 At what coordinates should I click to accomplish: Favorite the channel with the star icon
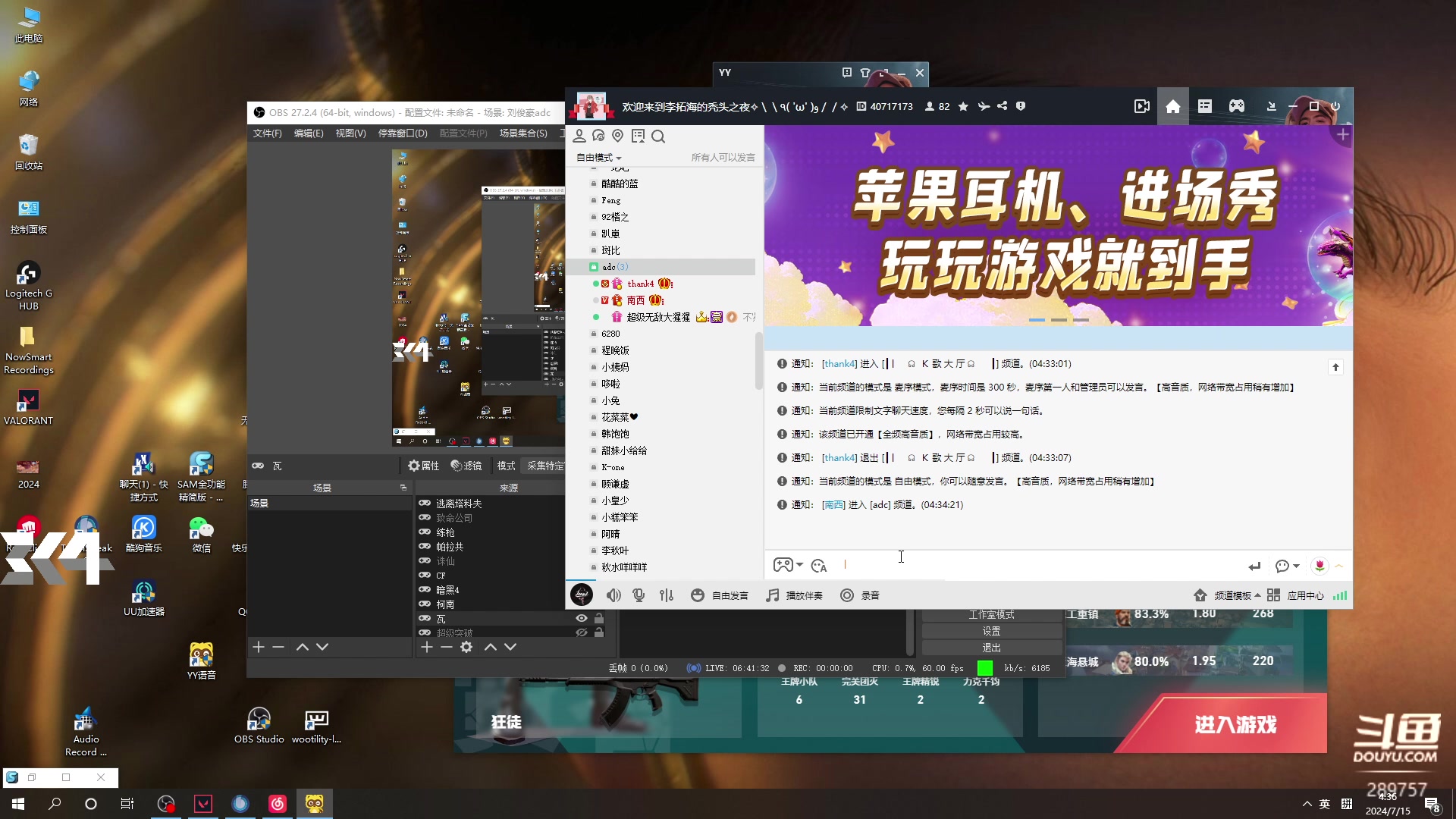pyautogui.click(x=963, y=107)
